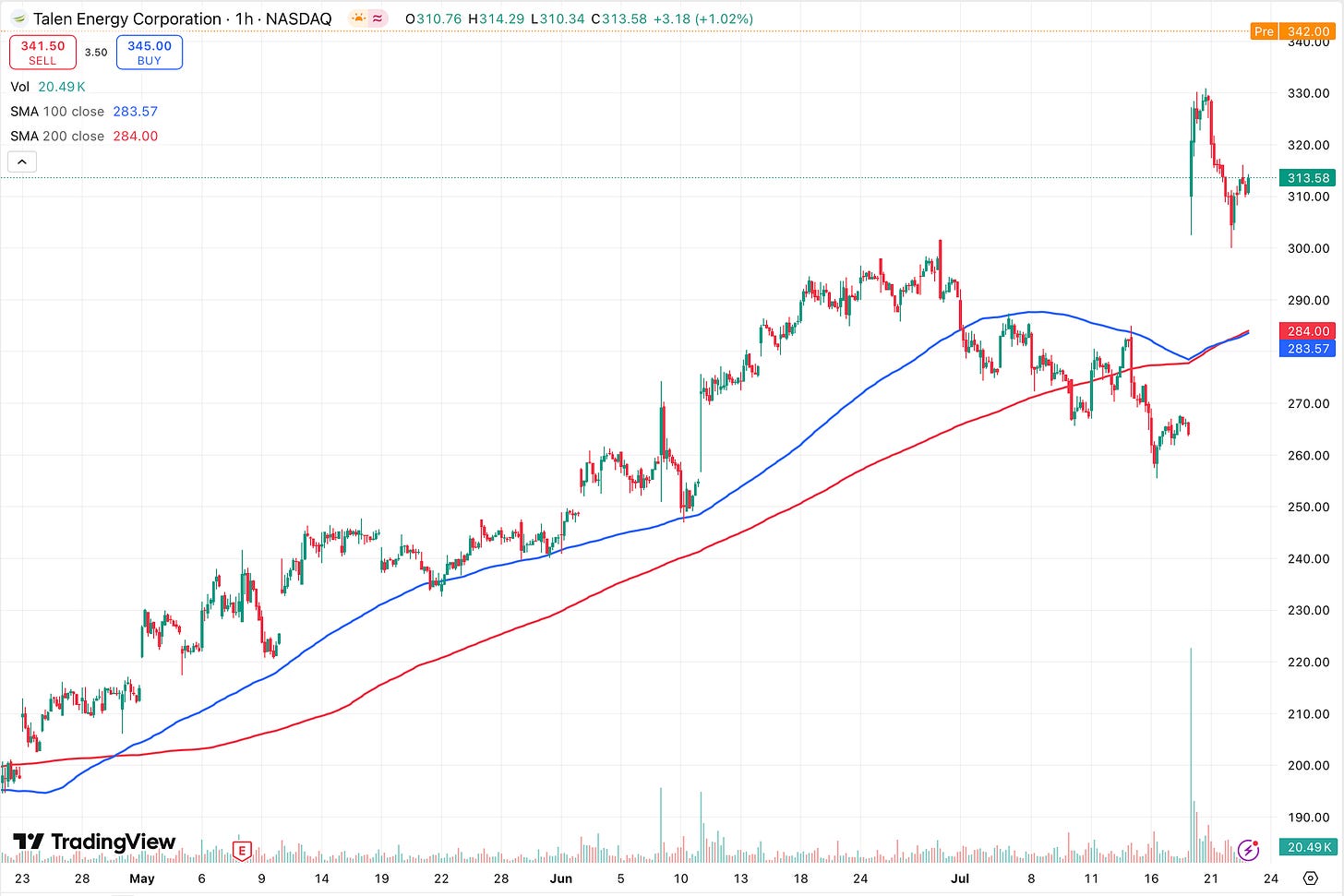This screenshot has width=1344, height=896.
Task: Select SMA 200 close 284.00 legend
Action: pos(84,136)
